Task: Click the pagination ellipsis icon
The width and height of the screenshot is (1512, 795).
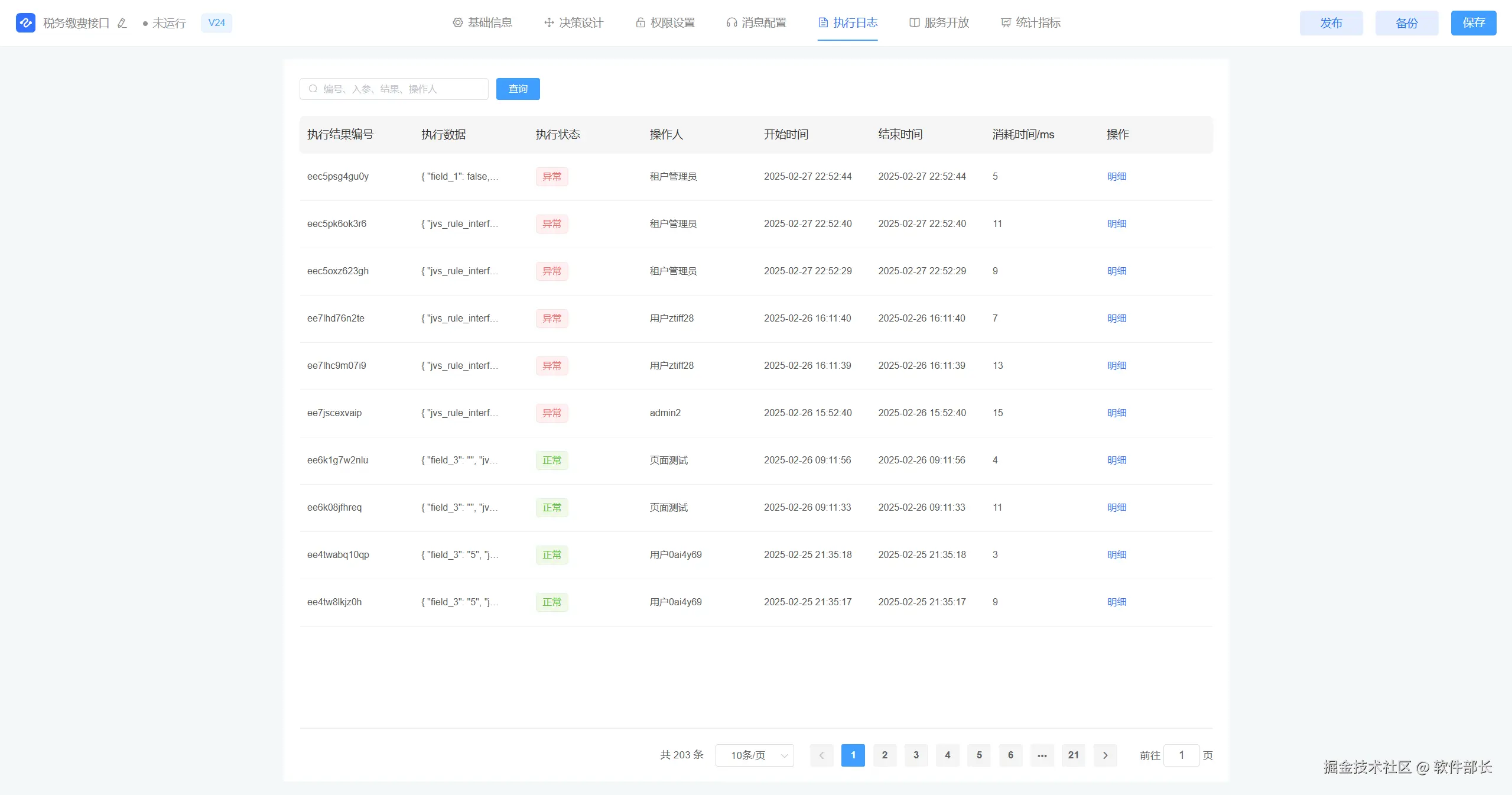Action: tap(1042, 755)
